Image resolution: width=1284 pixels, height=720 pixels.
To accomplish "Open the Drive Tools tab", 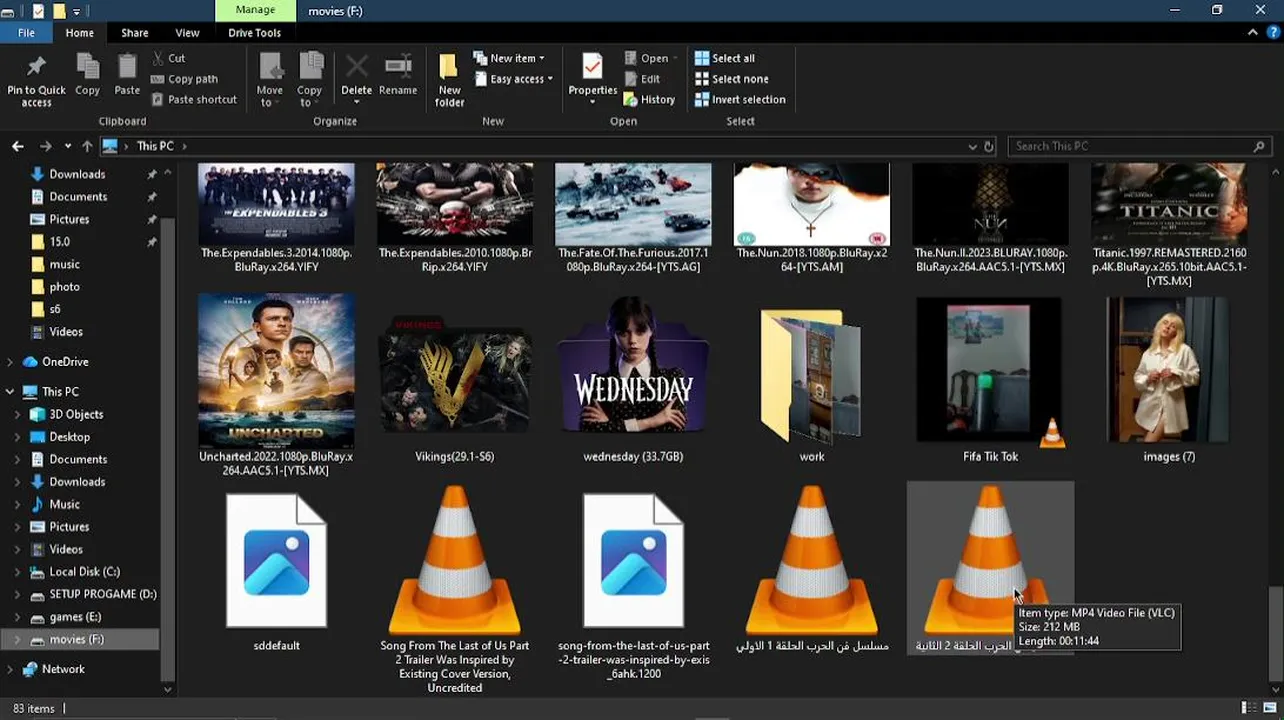I will pyautogui.click(x=254, y=33).
